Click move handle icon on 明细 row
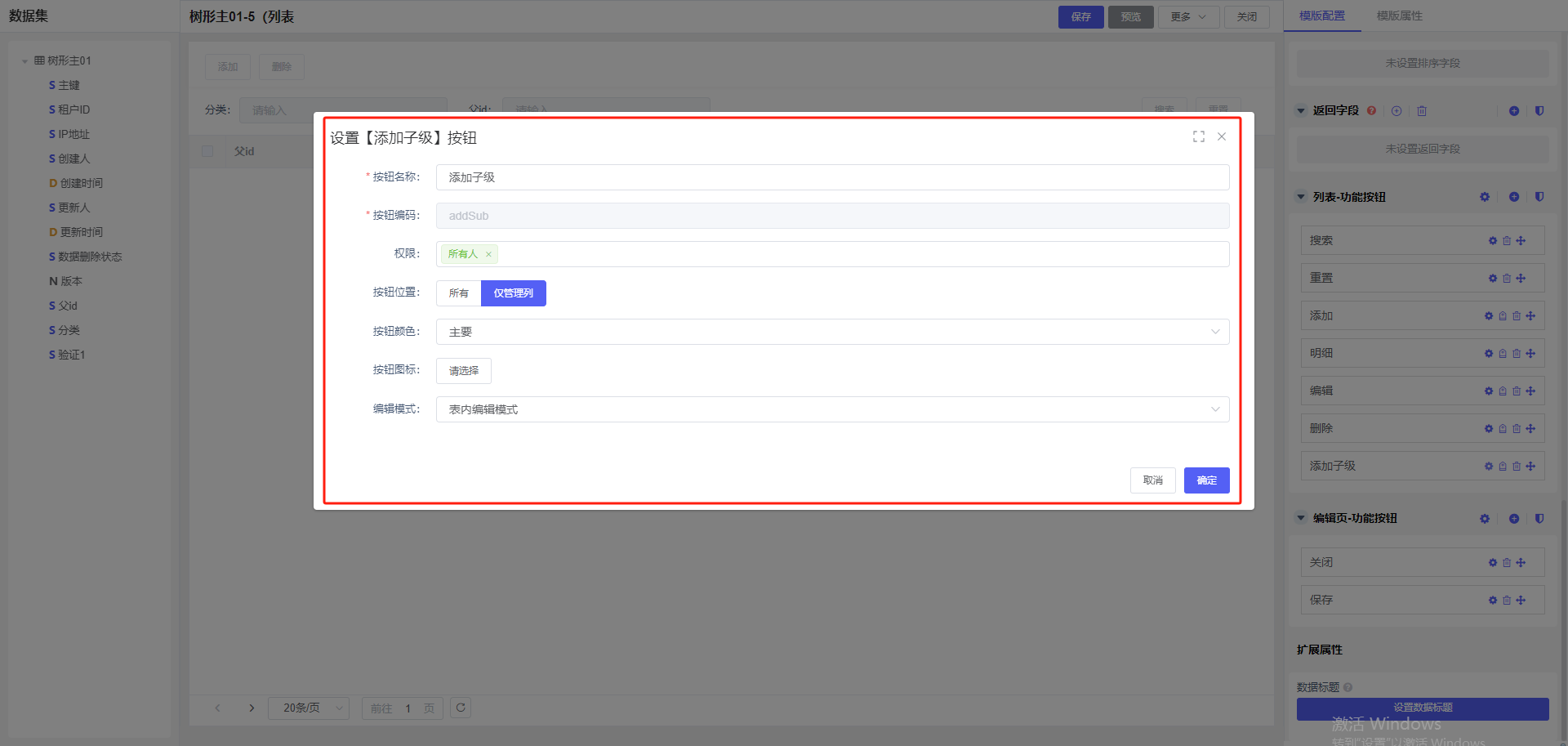This screenshot has height=746, width=1568. 1530,354
